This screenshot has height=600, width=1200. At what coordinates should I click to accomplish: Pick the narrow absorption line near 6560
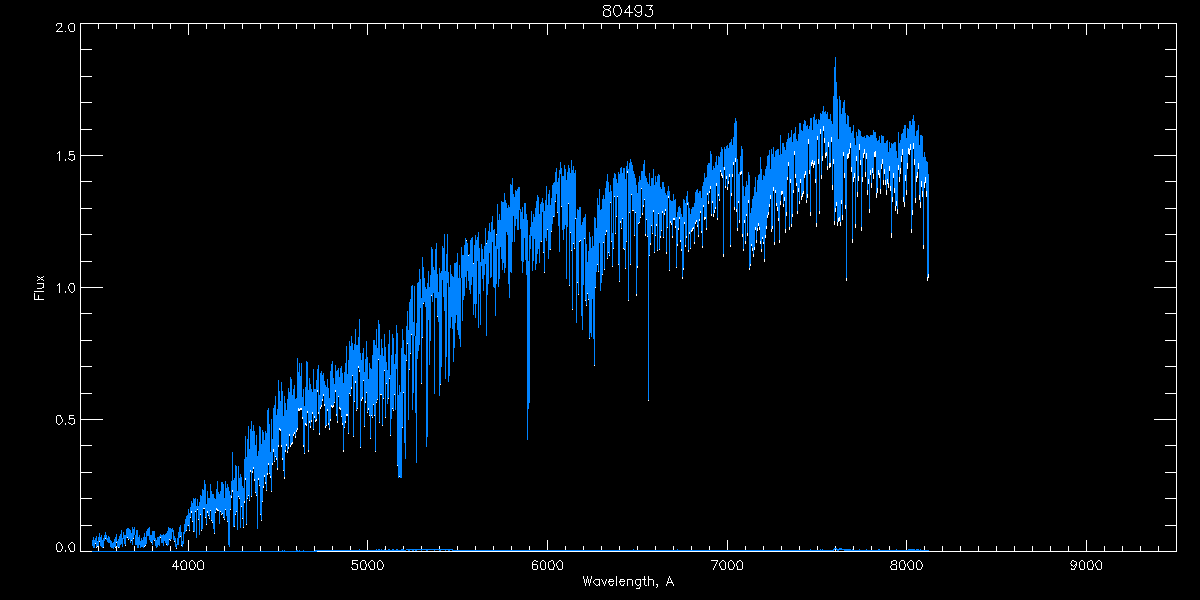click(x=648, y=397)
